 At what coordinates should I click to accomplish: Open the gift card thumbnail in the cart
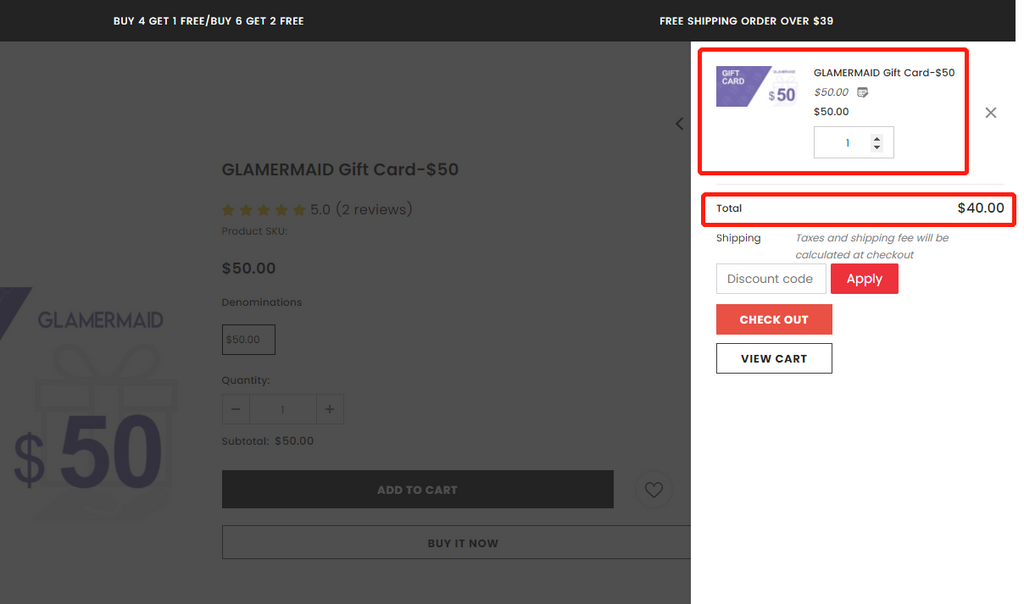point(756,87)
